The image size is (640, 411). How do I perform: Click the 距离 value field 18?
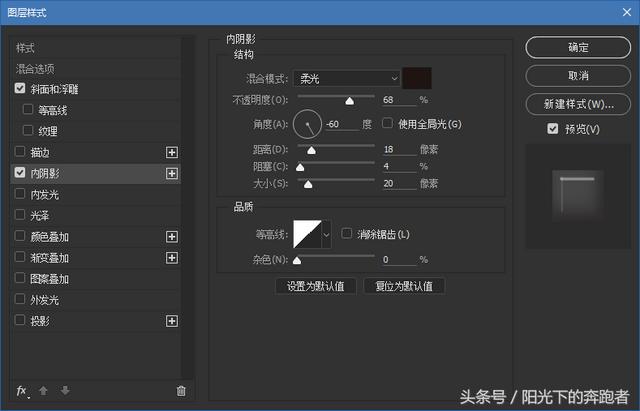pyautogui.click(x=399, y=149)
